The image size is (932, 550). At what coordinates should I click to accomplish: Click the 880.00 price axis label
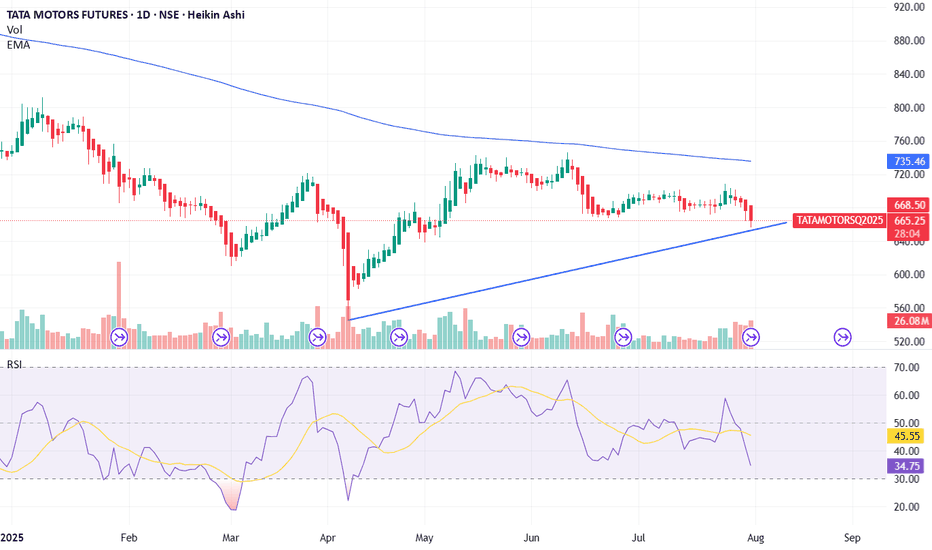click(x=909, y=40)
